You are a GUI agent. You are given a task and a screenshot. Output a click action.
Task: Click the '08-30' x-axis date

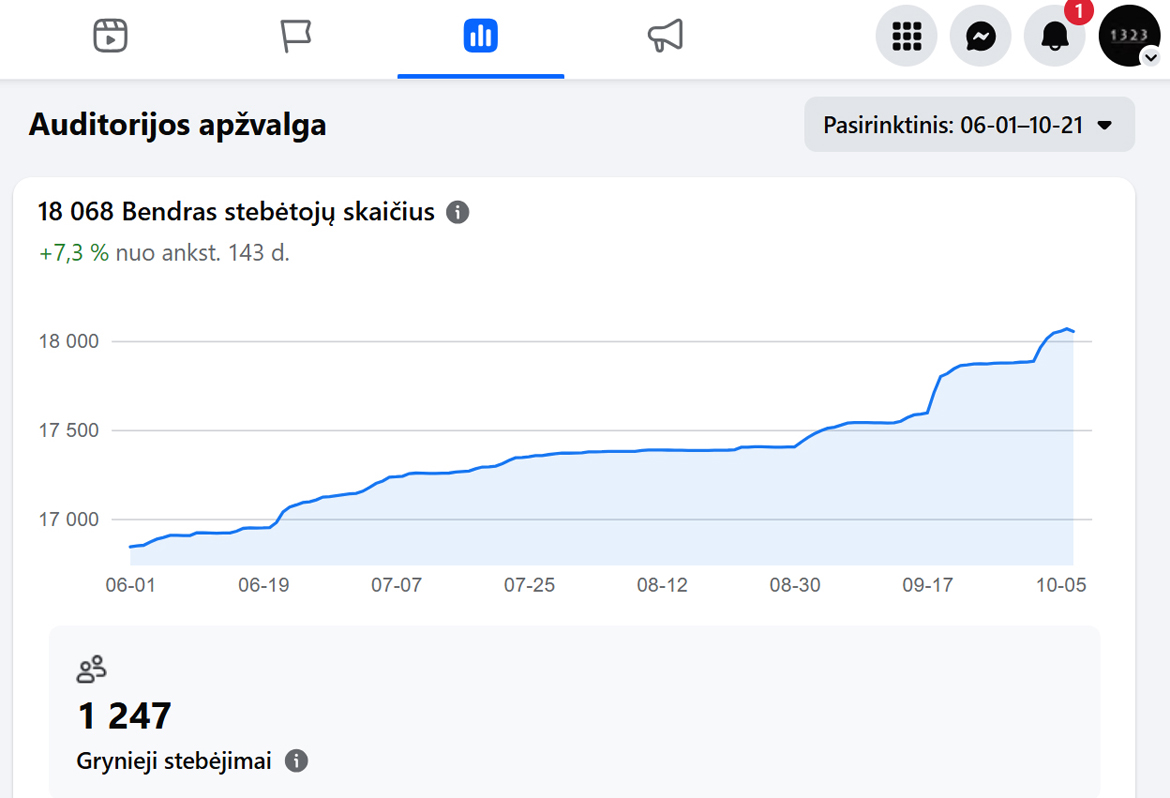click(x=795, y=585)
